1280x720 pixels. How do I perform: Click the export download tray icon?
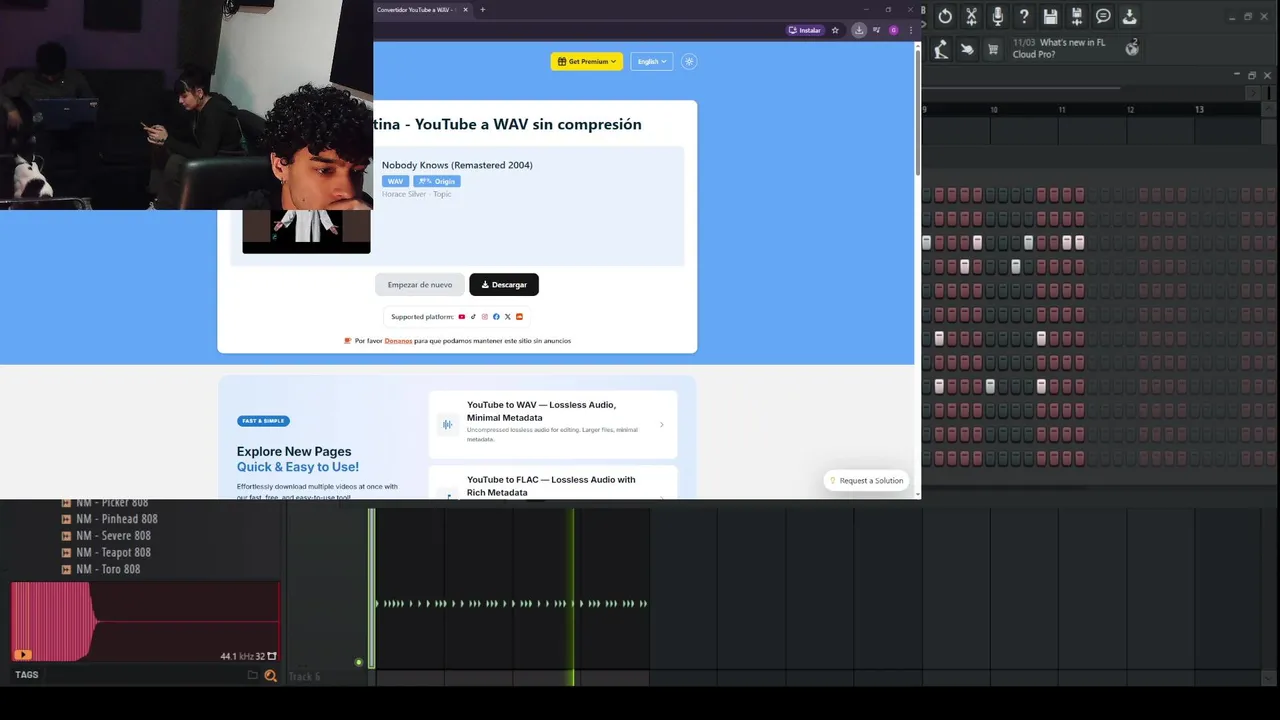point(1129,16)
